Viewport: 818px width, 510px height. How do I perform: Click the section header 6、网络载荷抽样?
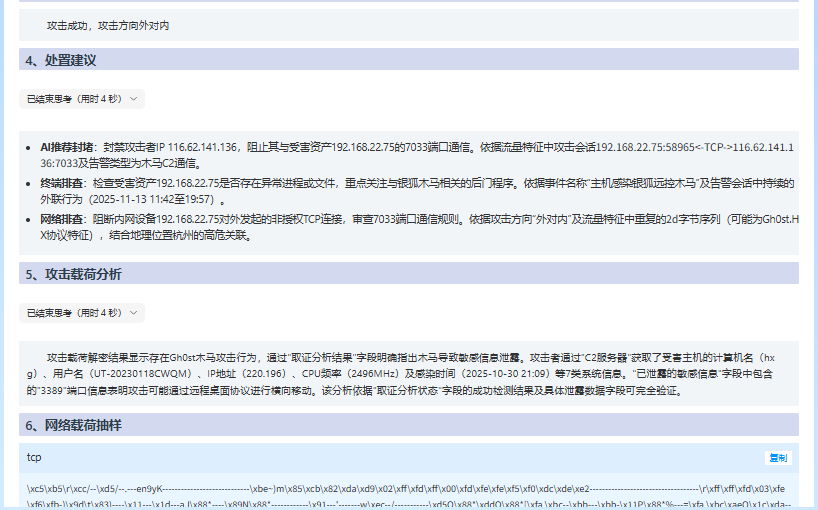[74, 425]
